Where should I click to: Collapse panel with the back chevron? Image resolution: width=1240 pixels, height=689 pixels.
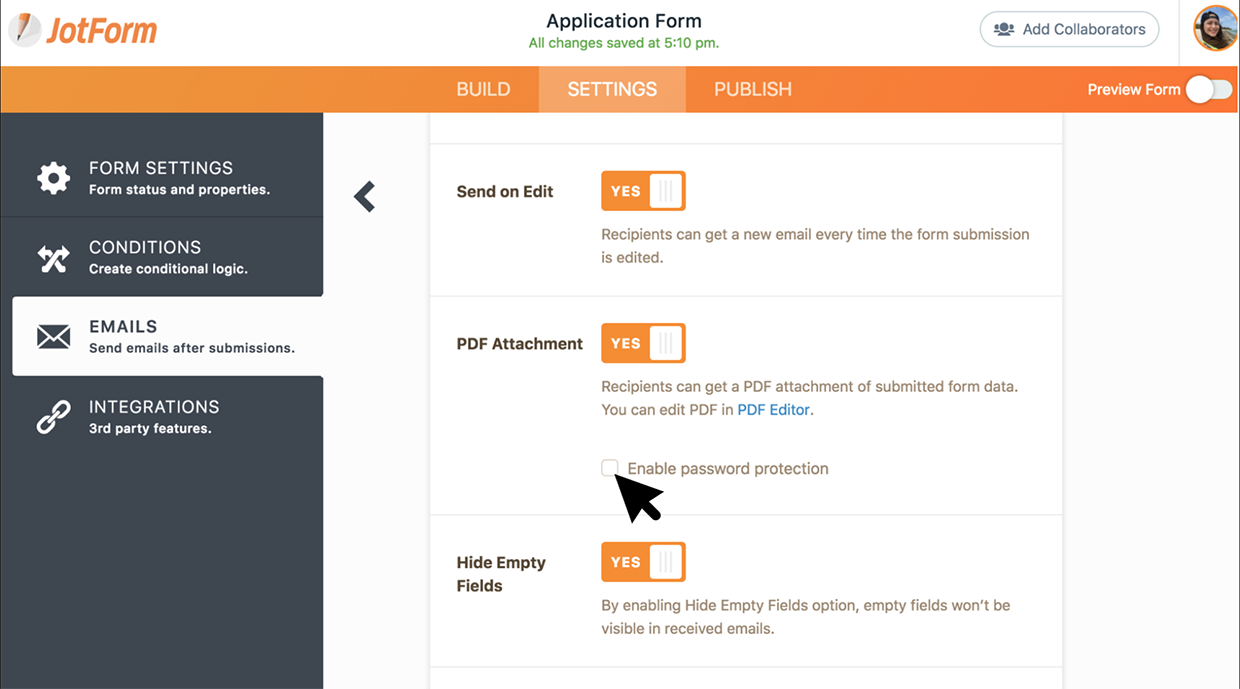pyautogui.click(x=365, y=196)
